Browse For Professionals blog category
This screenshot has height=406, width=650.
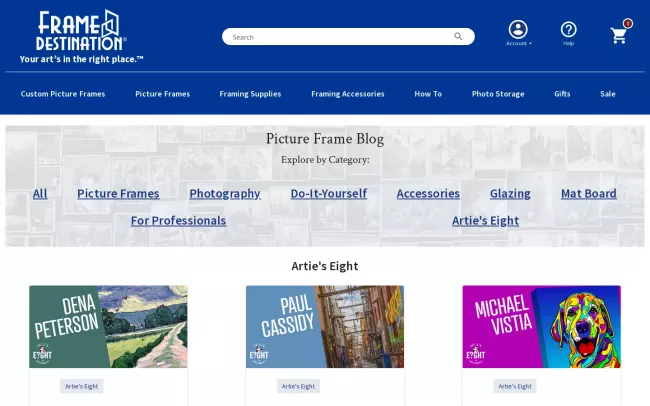click(x=179, y=221)
